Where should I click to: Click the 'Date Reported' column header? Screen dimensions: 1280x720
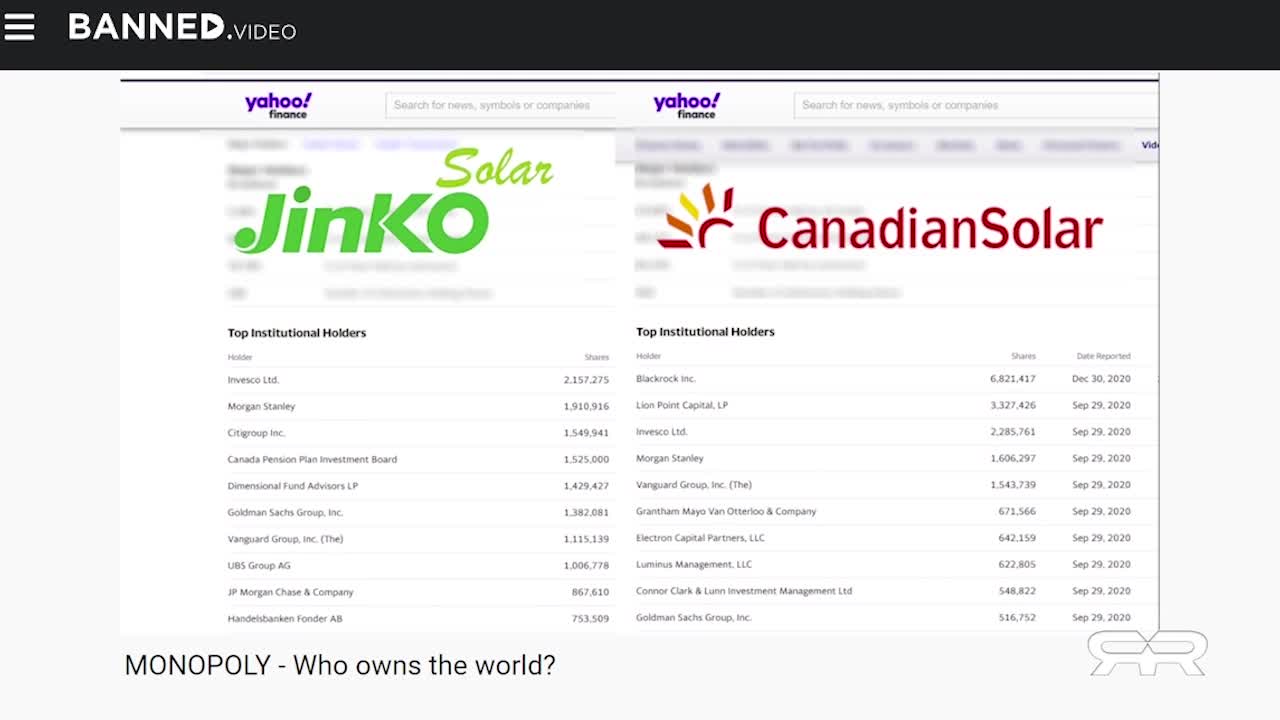tap(1103, 356)
